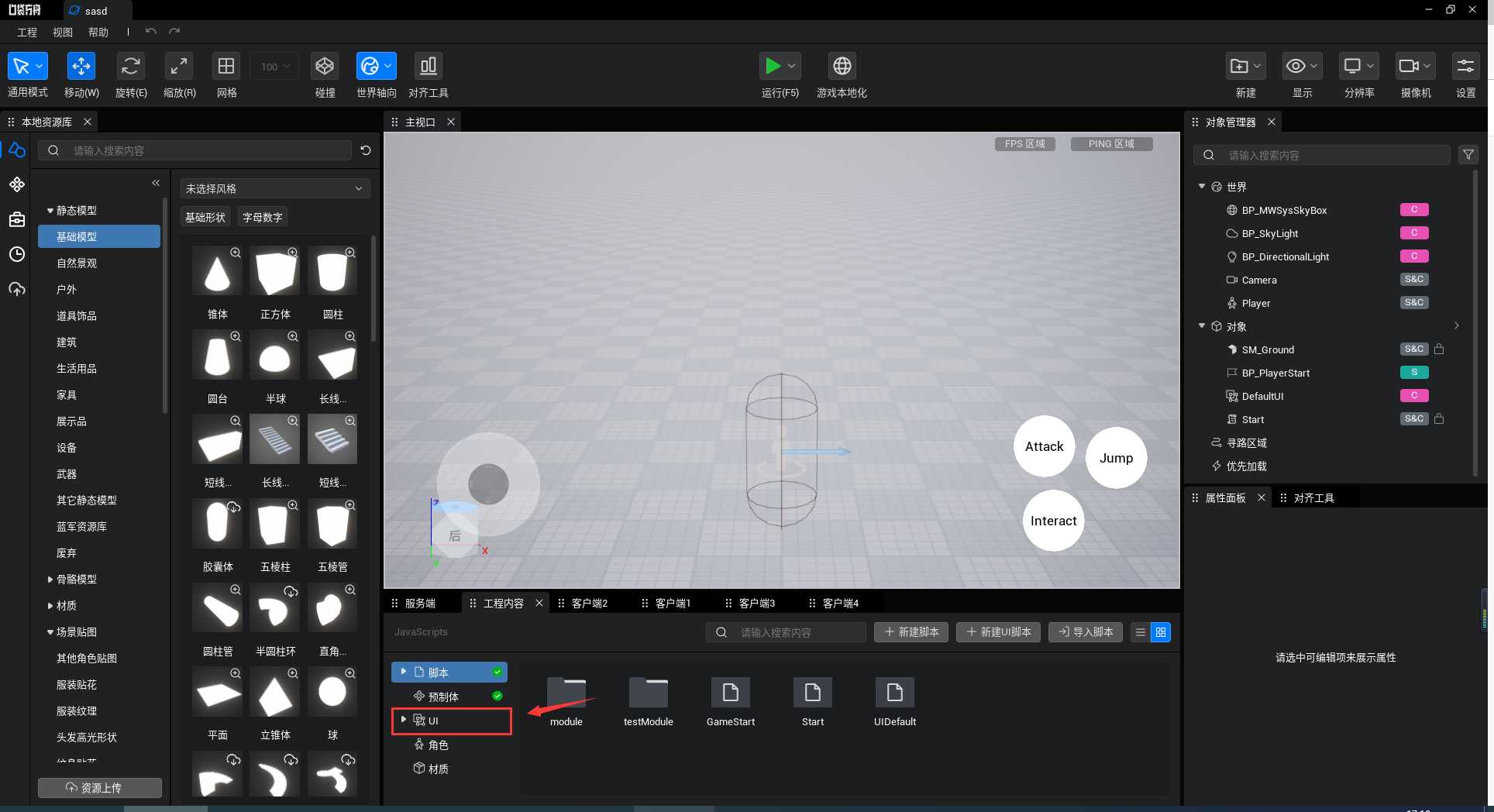The width and height of the screenshot is (1494, 812).
Task: Collapse the category list with double chevron
Action: point(156,183)
